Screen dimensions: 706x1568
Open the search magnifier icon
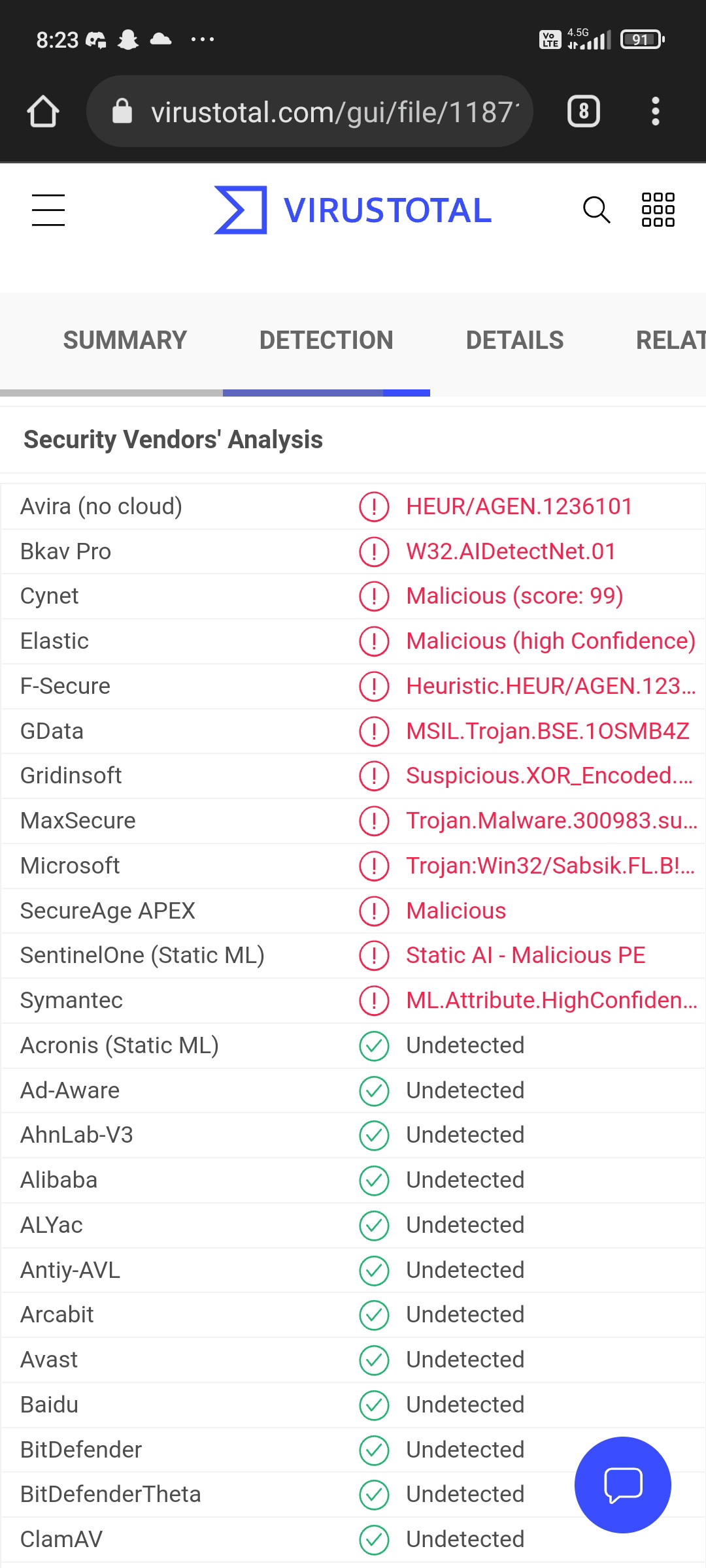pyautogui.click(x=596, y=210)
